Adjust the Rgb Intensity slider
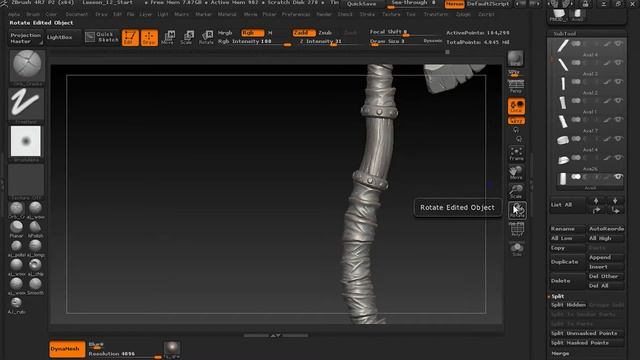 click(x=254, y=42)
